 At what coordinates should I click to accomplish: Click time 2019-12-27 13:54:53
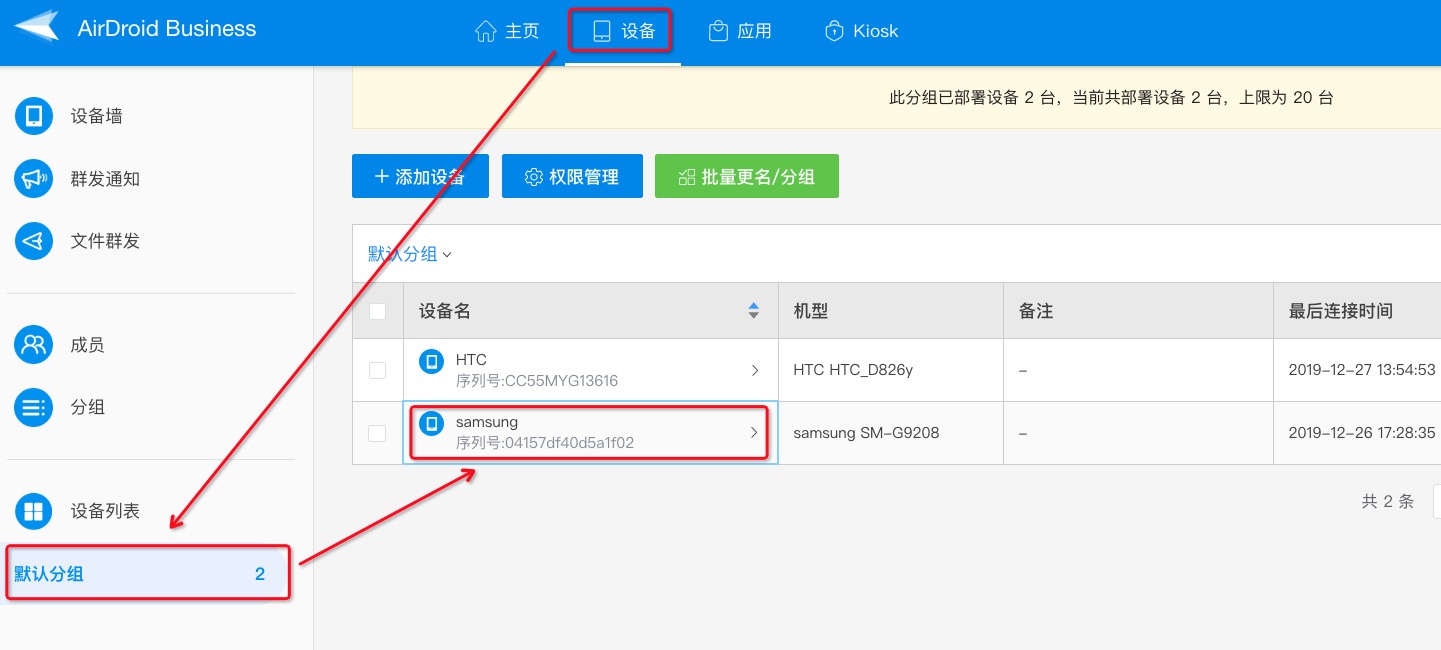tap(1362, 370)
